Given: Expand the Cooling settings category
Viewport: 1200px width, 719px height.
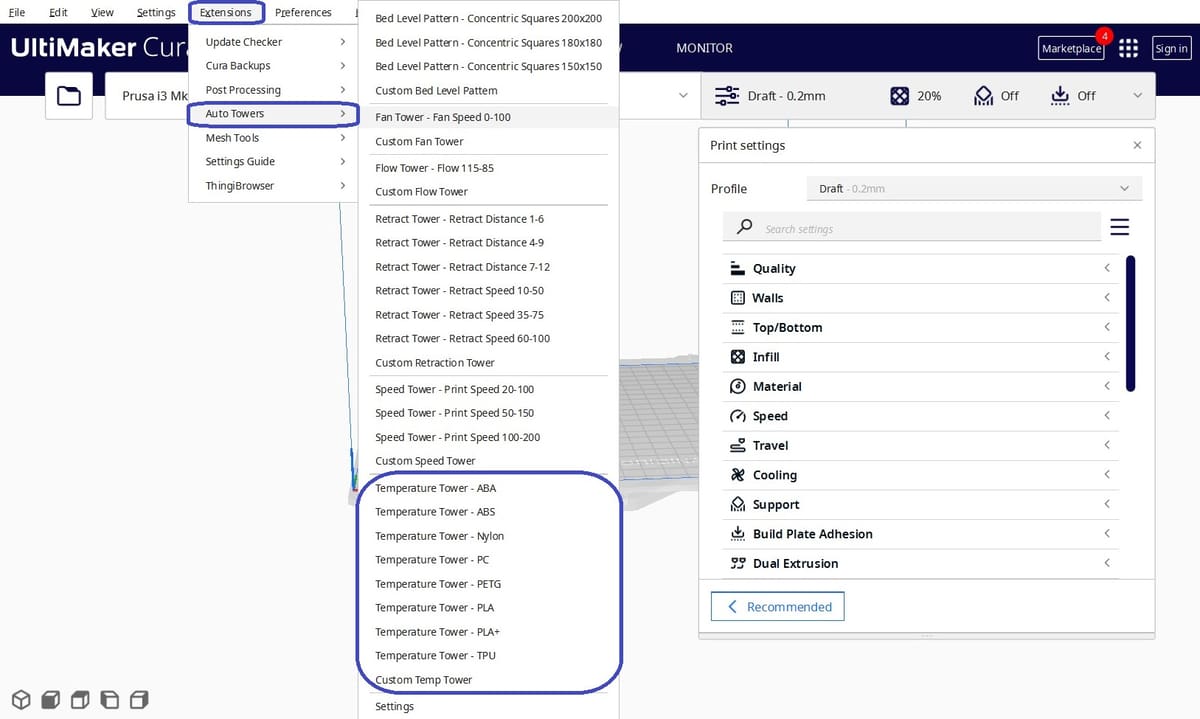Looking at the screenshot, I should (x=920, y=475).
